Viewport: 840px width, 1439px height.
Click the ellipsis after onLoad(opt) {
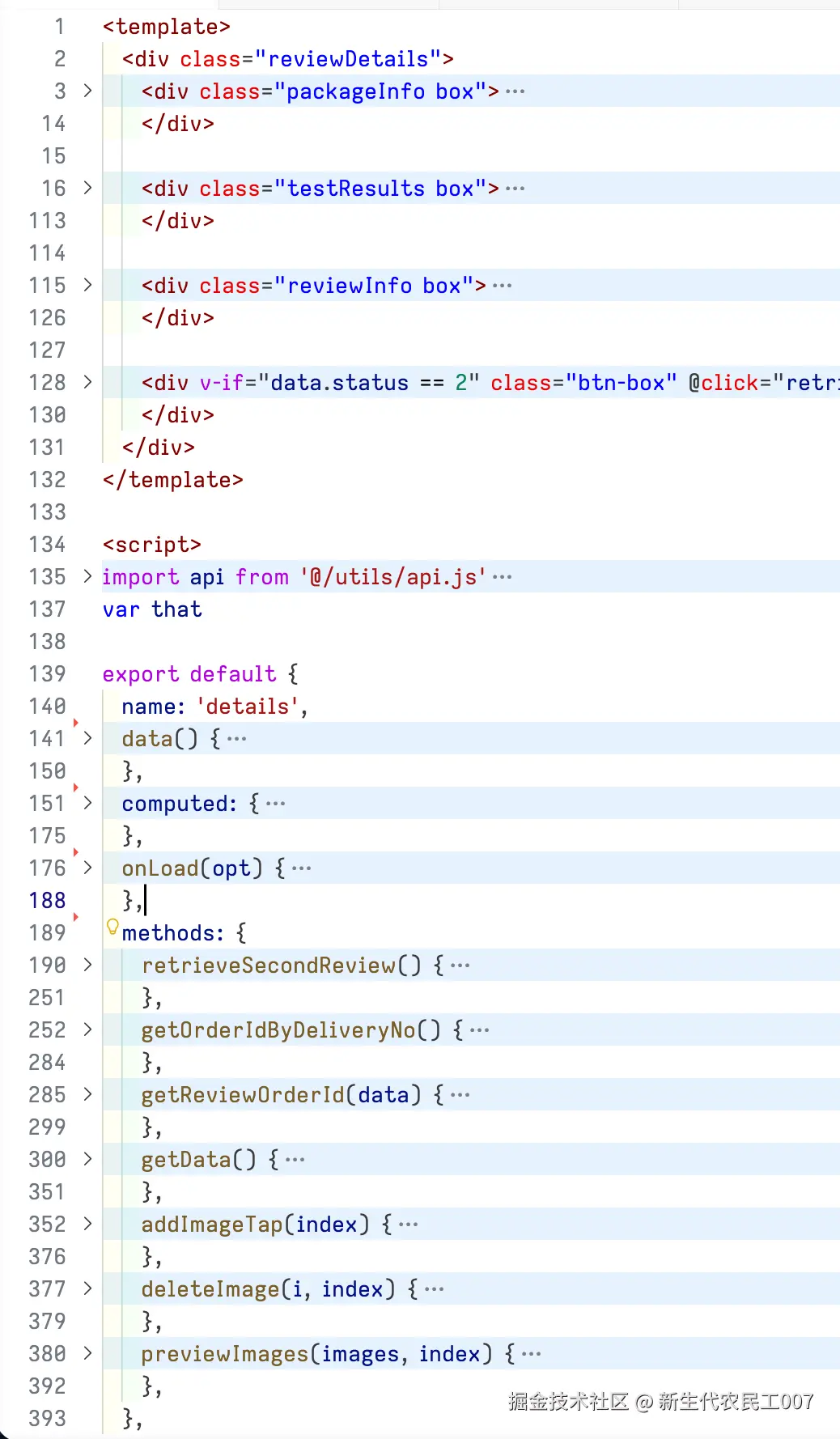(x=301, y=868)
